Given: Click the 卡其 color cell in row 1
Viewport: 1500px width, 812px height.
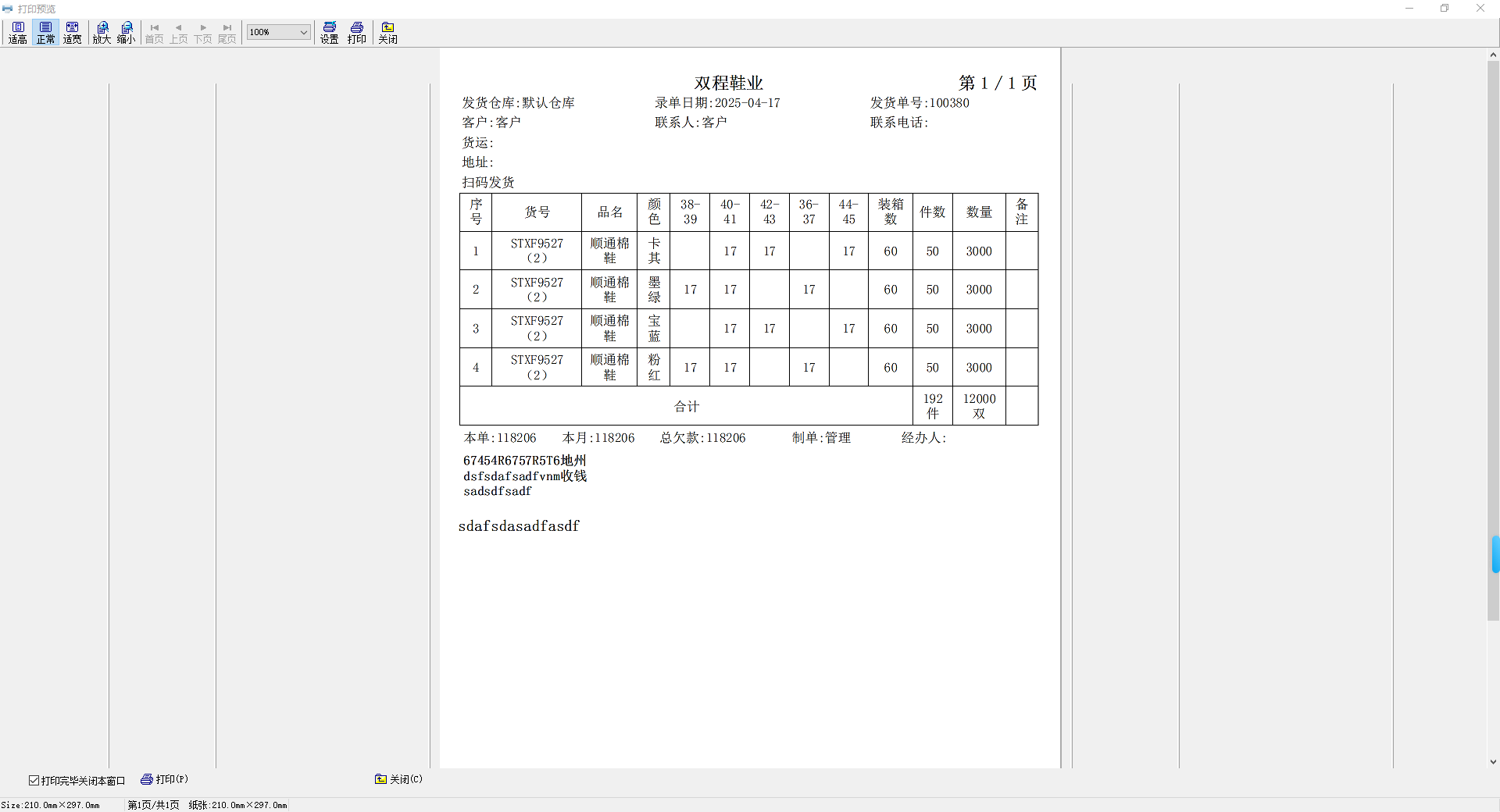Looking at the screenshot, I should coord(654,251).
